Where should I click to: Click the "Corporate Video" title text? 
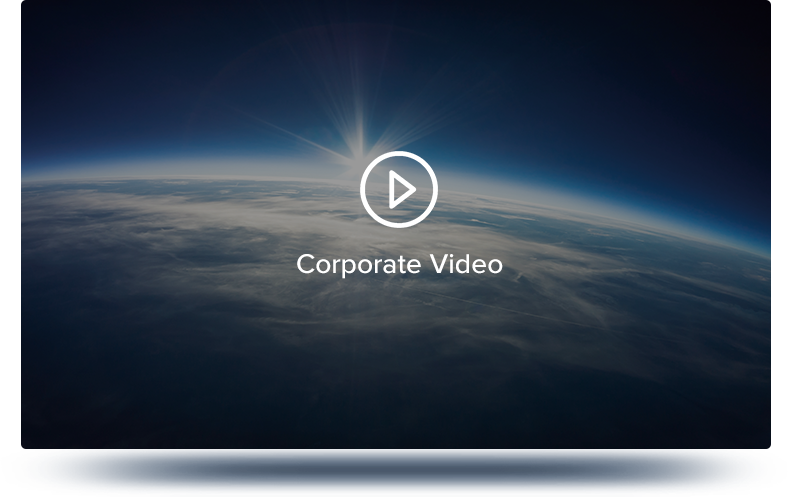coord(399,264)
